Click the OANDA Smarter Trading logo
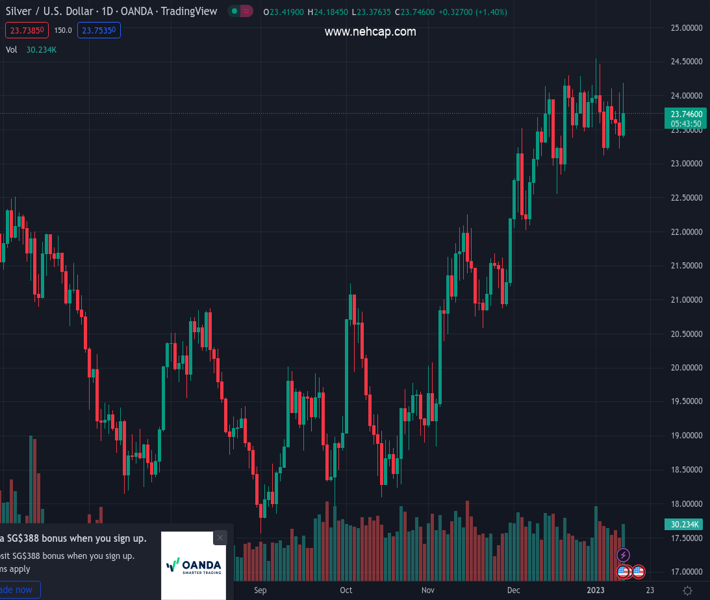Image resolution: width=710 pixels, height=600 pixels. coord(193,566)
